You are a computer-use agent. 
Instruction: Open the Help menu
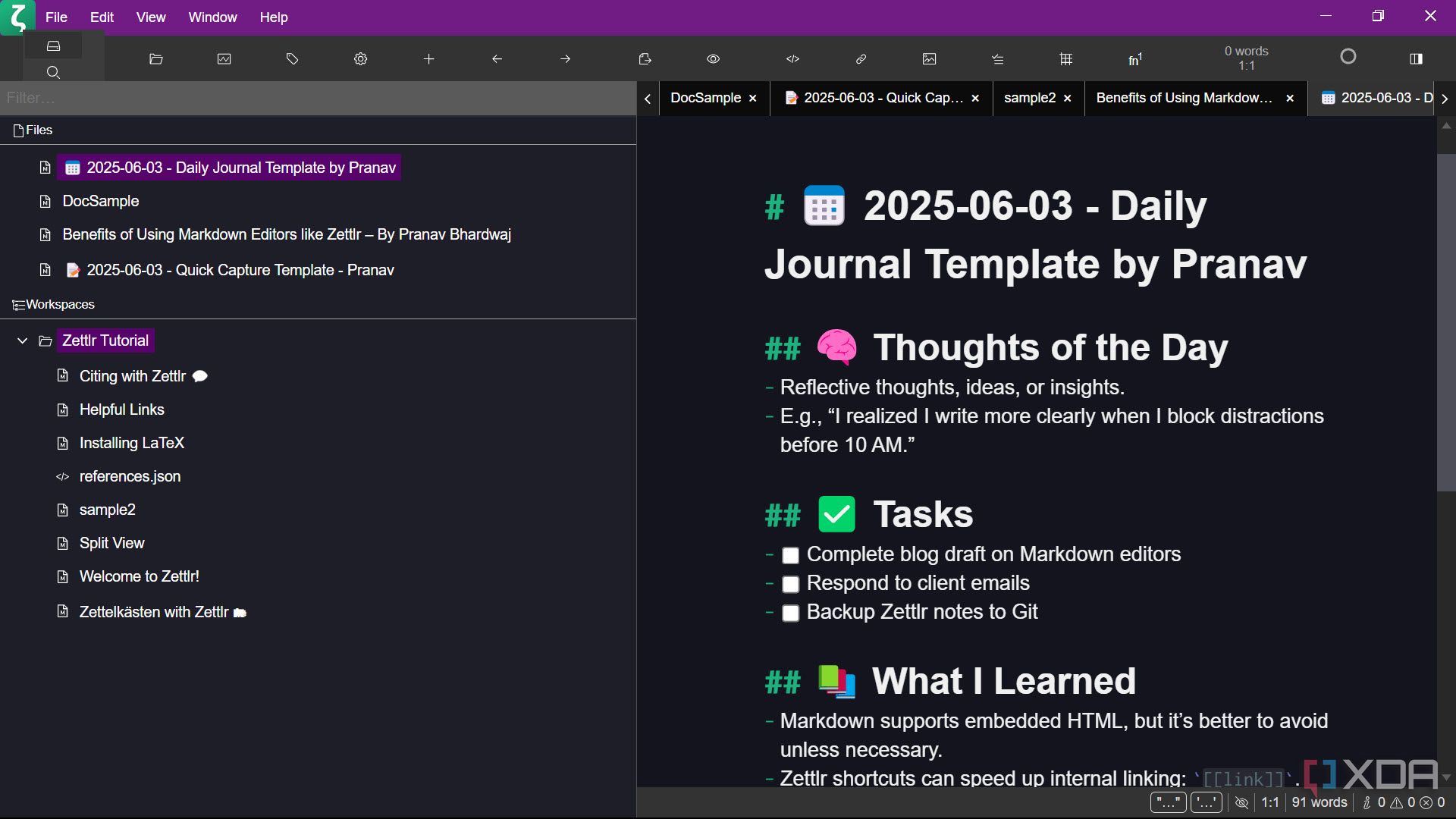(x=274, y=17)
